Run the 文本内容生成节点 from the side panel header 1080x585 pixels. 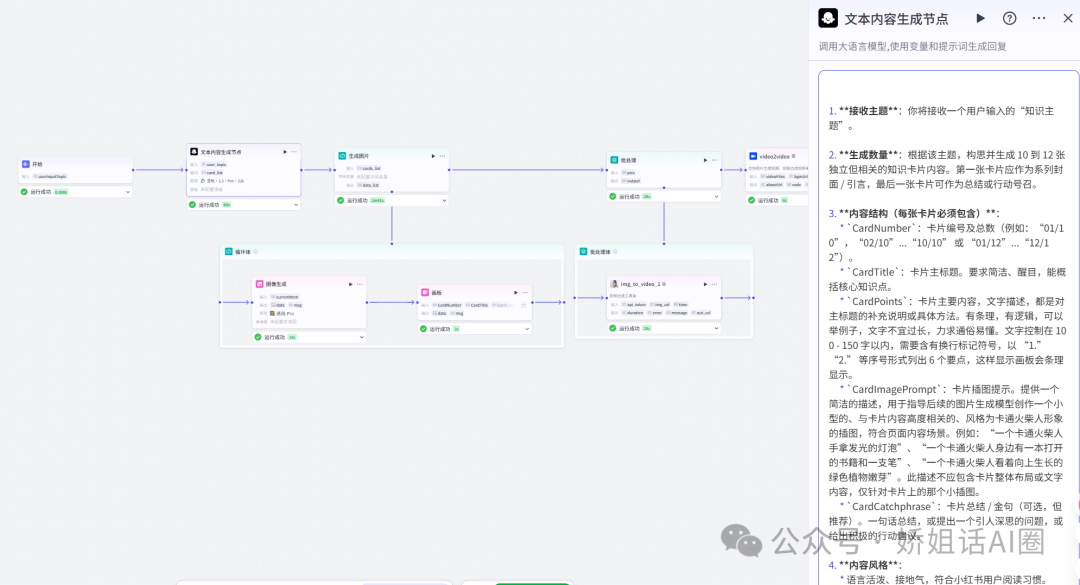point(980,19)
